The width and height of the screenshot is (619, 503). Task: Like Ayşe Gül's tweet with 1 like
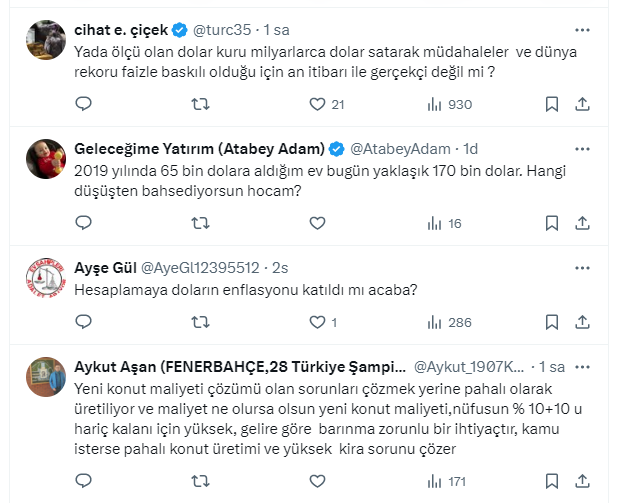318,322
